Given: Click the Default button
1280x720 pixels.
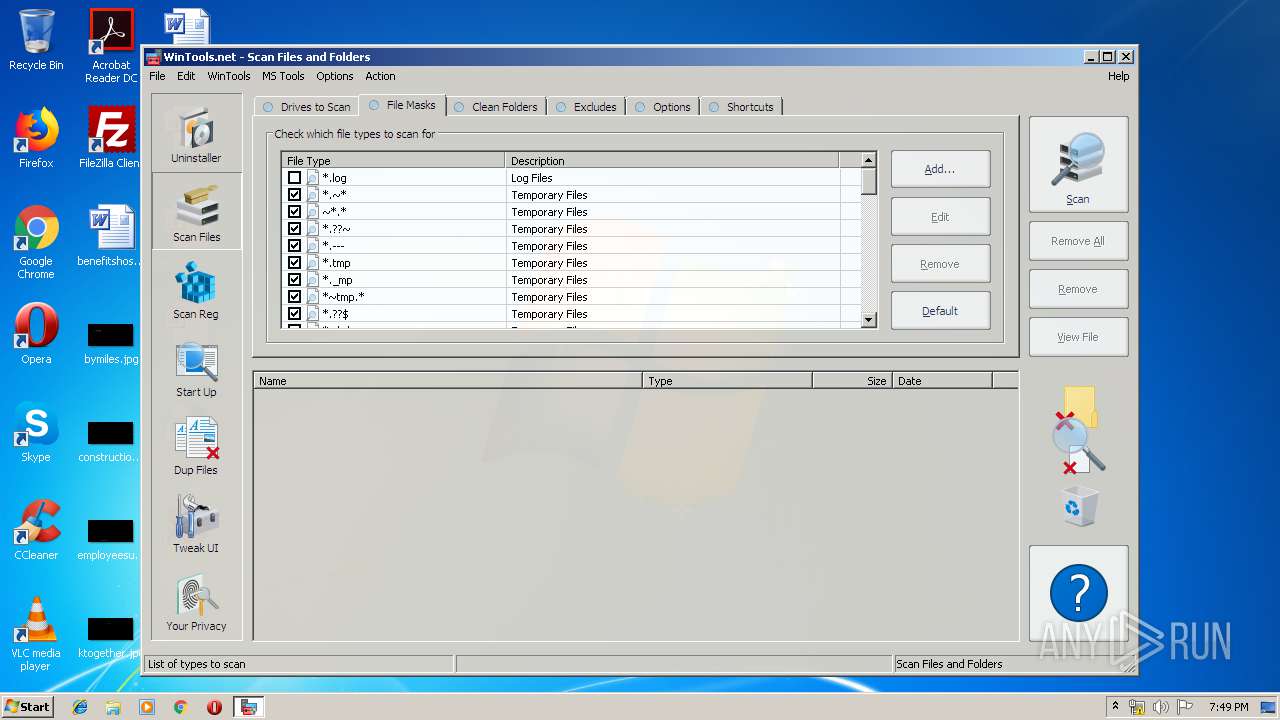Looking at the screenshot, I should click(x=940, y=311).
